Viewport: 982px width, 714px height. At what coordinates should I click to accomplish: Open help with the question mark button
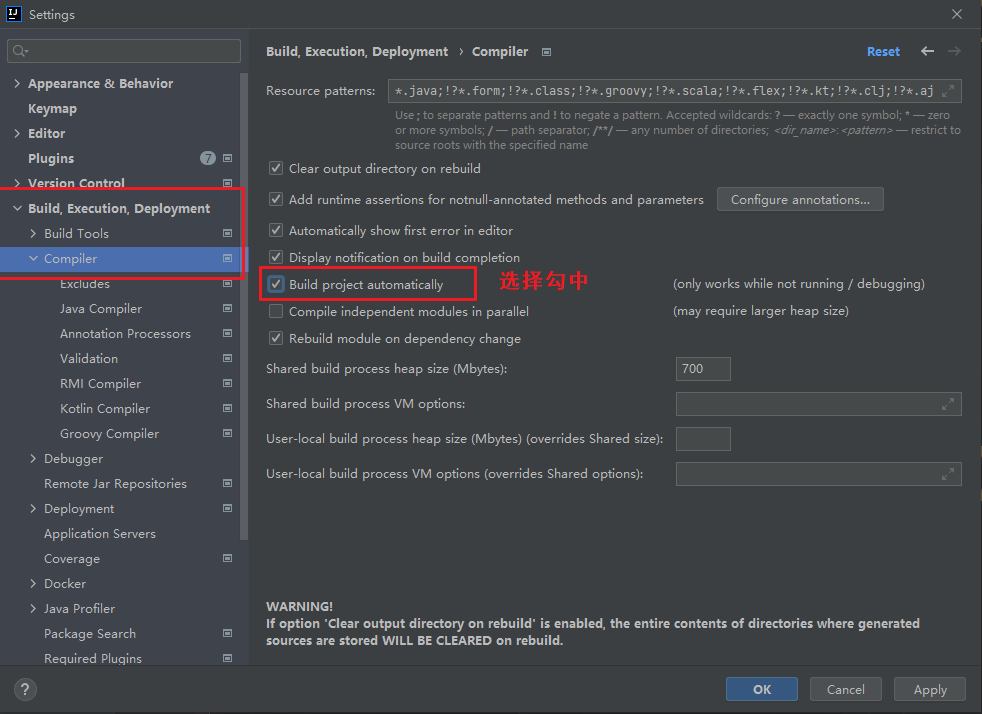pyautogui.click(x=25, y=690)
